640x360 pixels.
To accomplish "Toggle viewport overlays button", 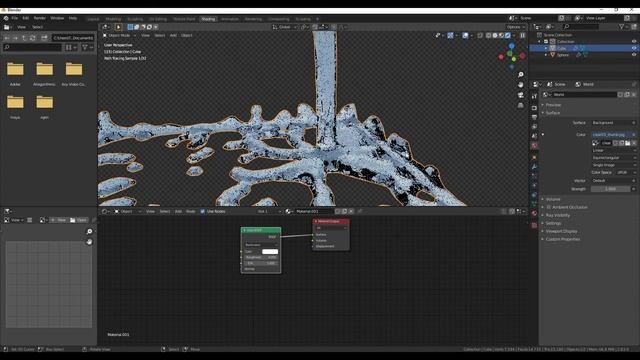I will tap(465, 36).
